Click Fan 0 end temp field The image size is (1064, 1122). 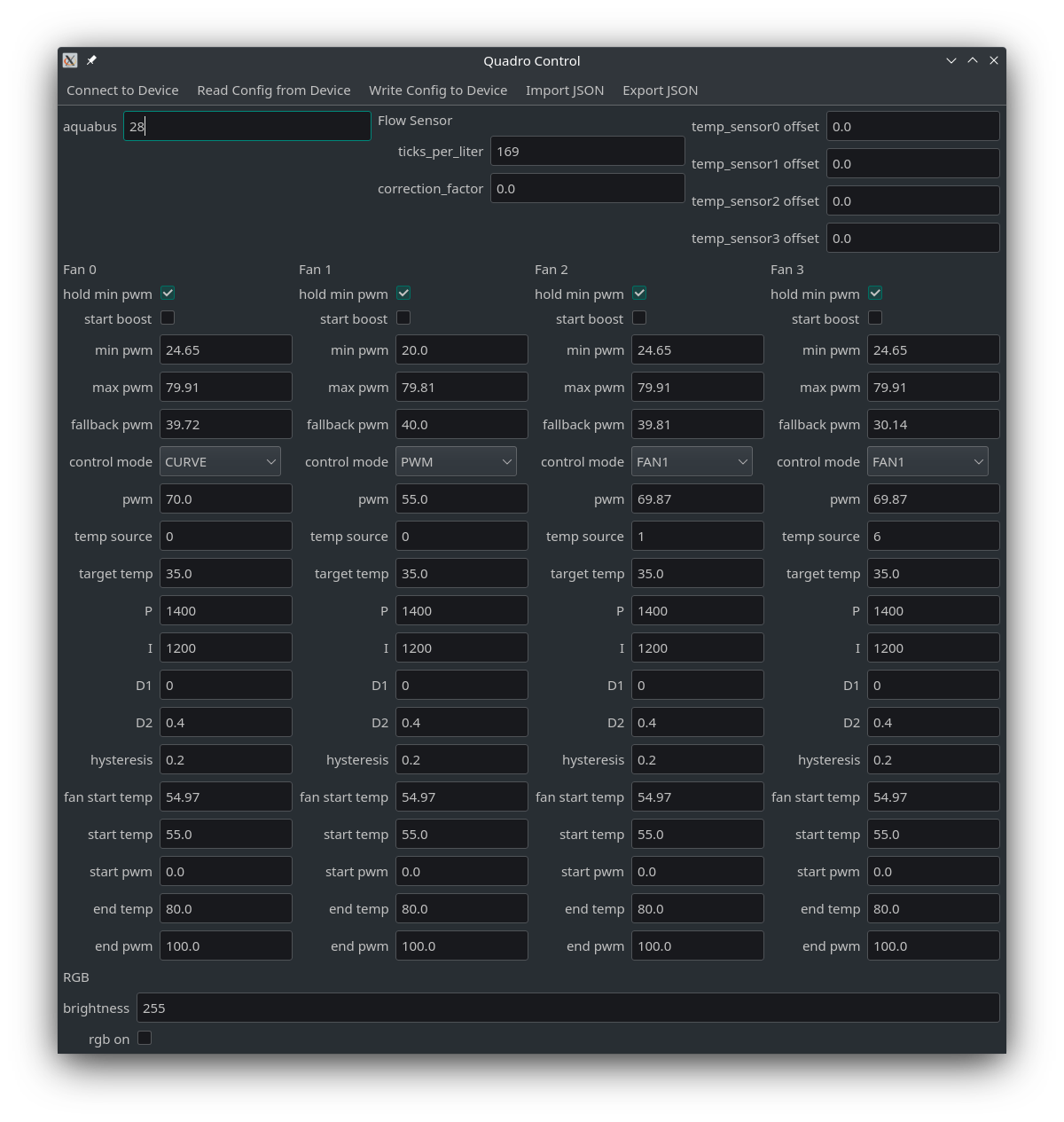[x=226, y=908]
